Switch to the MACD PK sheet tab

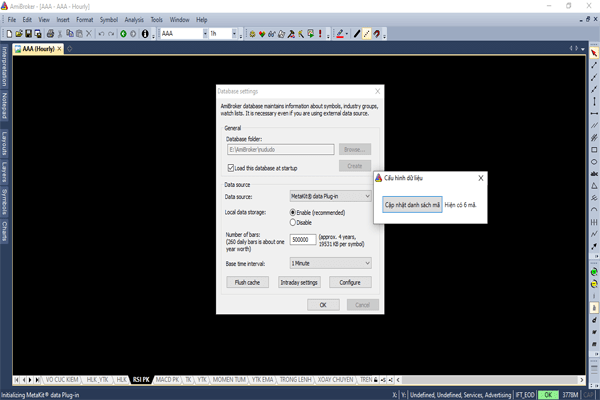[x=167, y=380]
